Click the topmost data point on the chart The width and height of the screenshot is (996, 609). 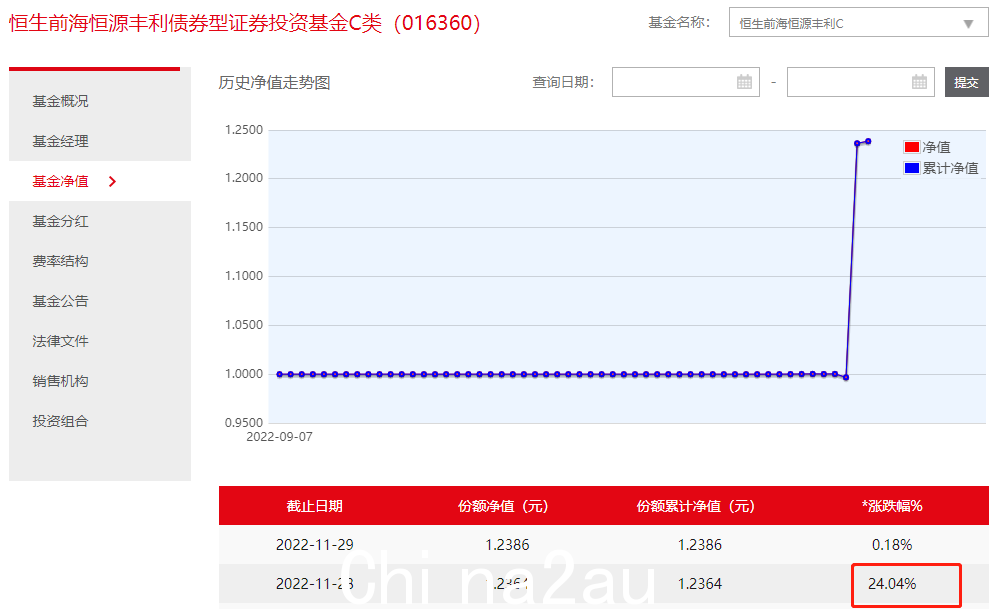868,142
